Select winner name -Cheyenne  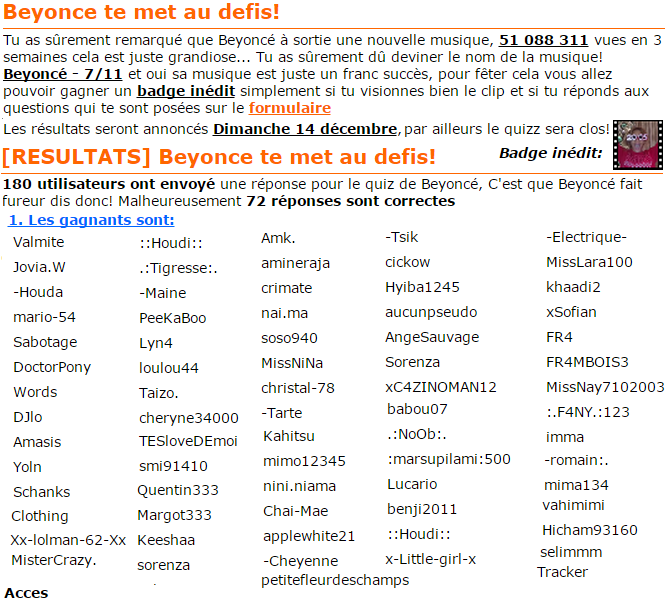coord(300,561)
